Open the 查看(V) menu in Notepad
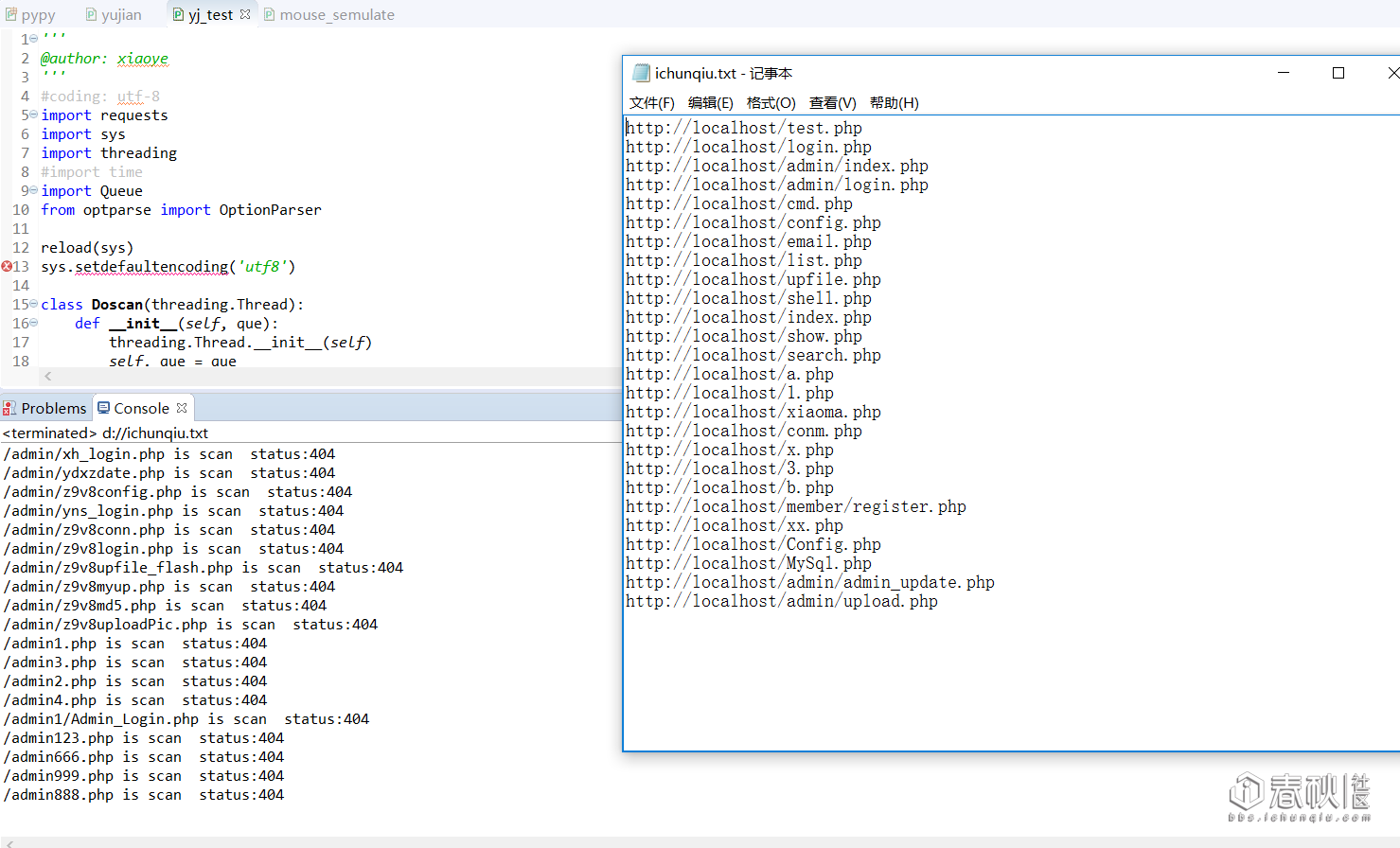This screenshot has width=1400, height=848. coord(833,103)
